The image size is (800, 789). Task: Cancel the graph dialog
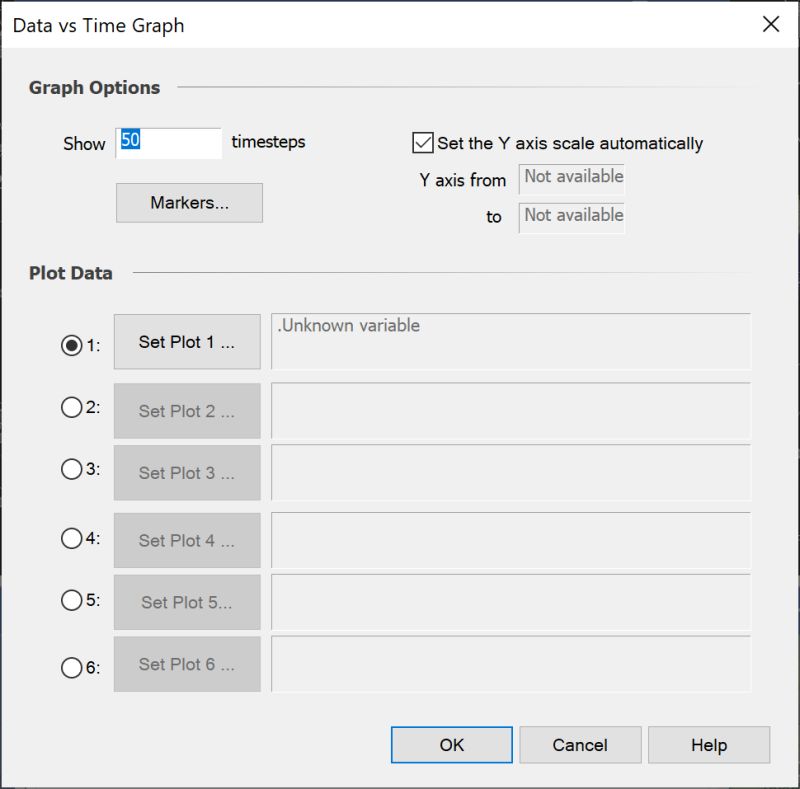tap(580, 745)
